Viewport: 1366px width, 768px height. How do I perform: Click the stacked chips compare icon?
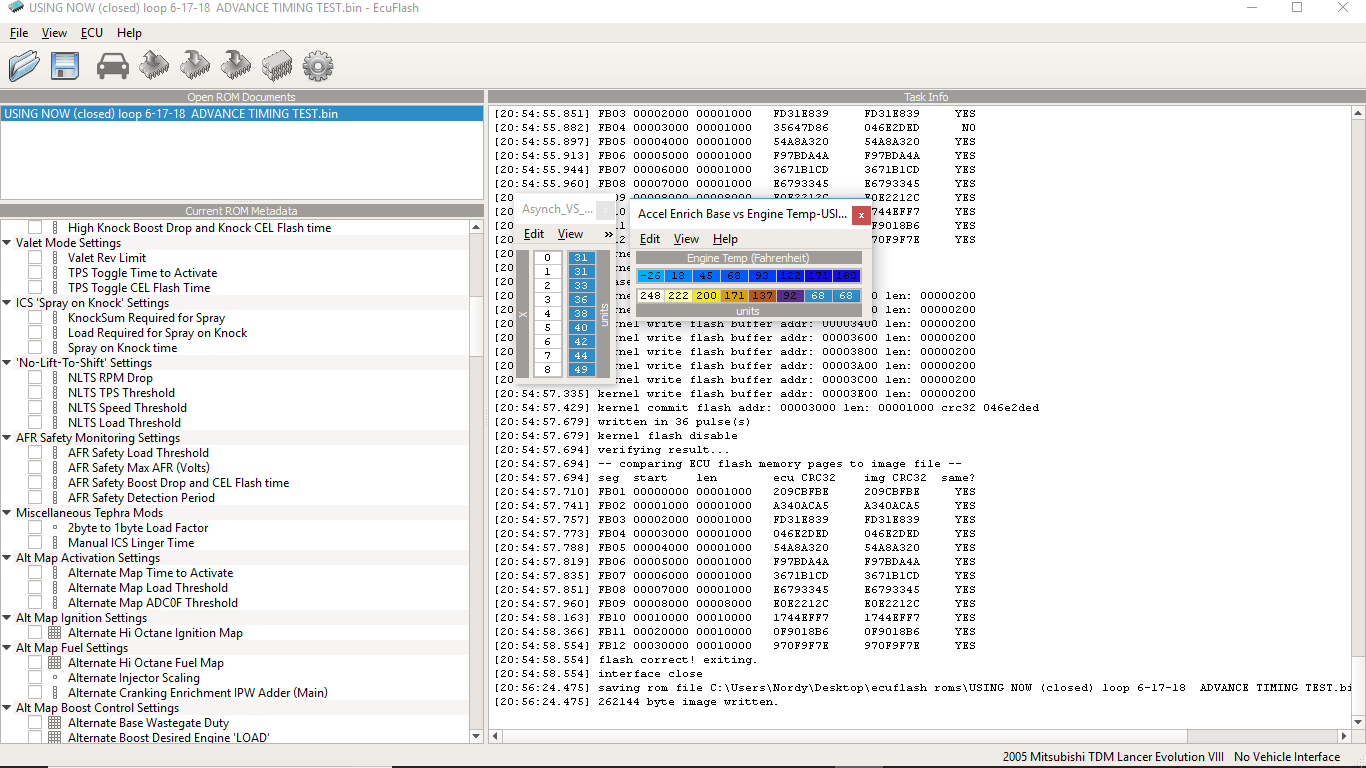pyautogui.click(x=277, y=66)
